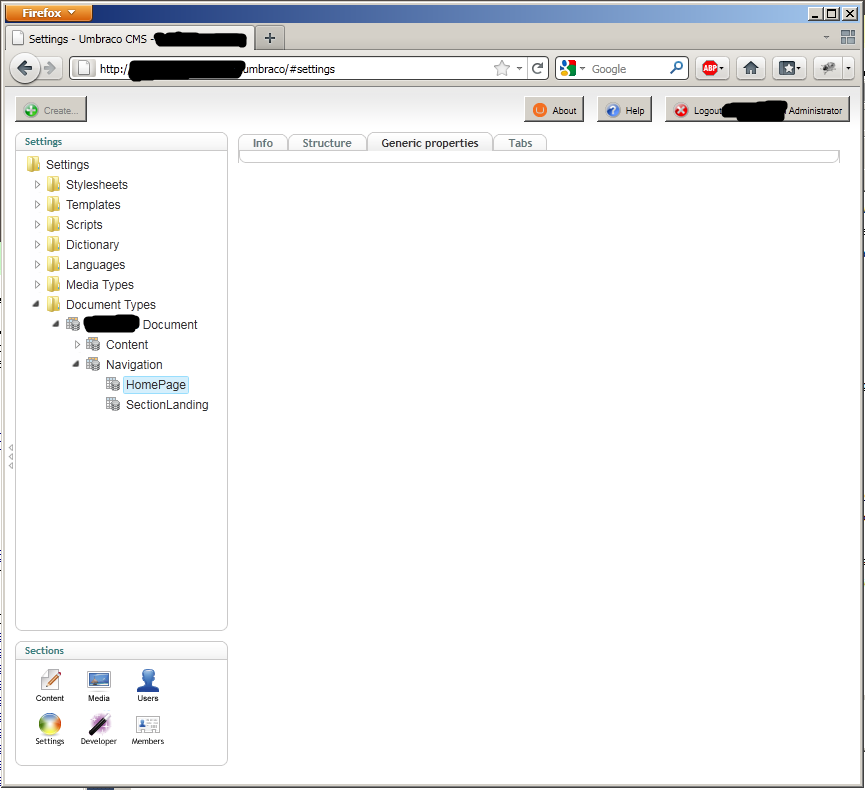
Task: Select HomePage in the tree
Action: click(156, 385)
